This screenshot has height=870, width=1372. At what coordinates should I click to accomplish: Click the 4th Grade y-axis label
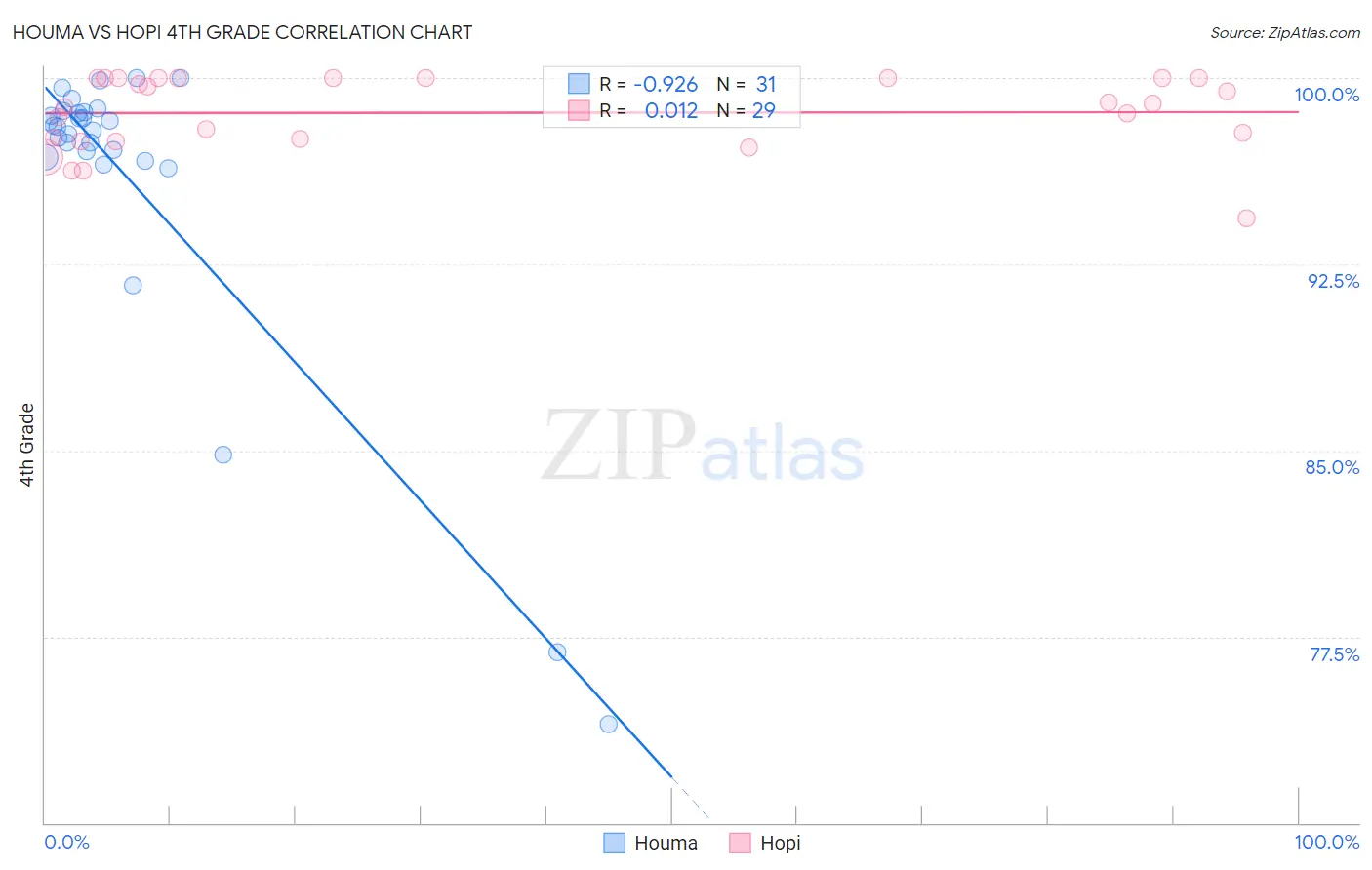coord(26,445)
